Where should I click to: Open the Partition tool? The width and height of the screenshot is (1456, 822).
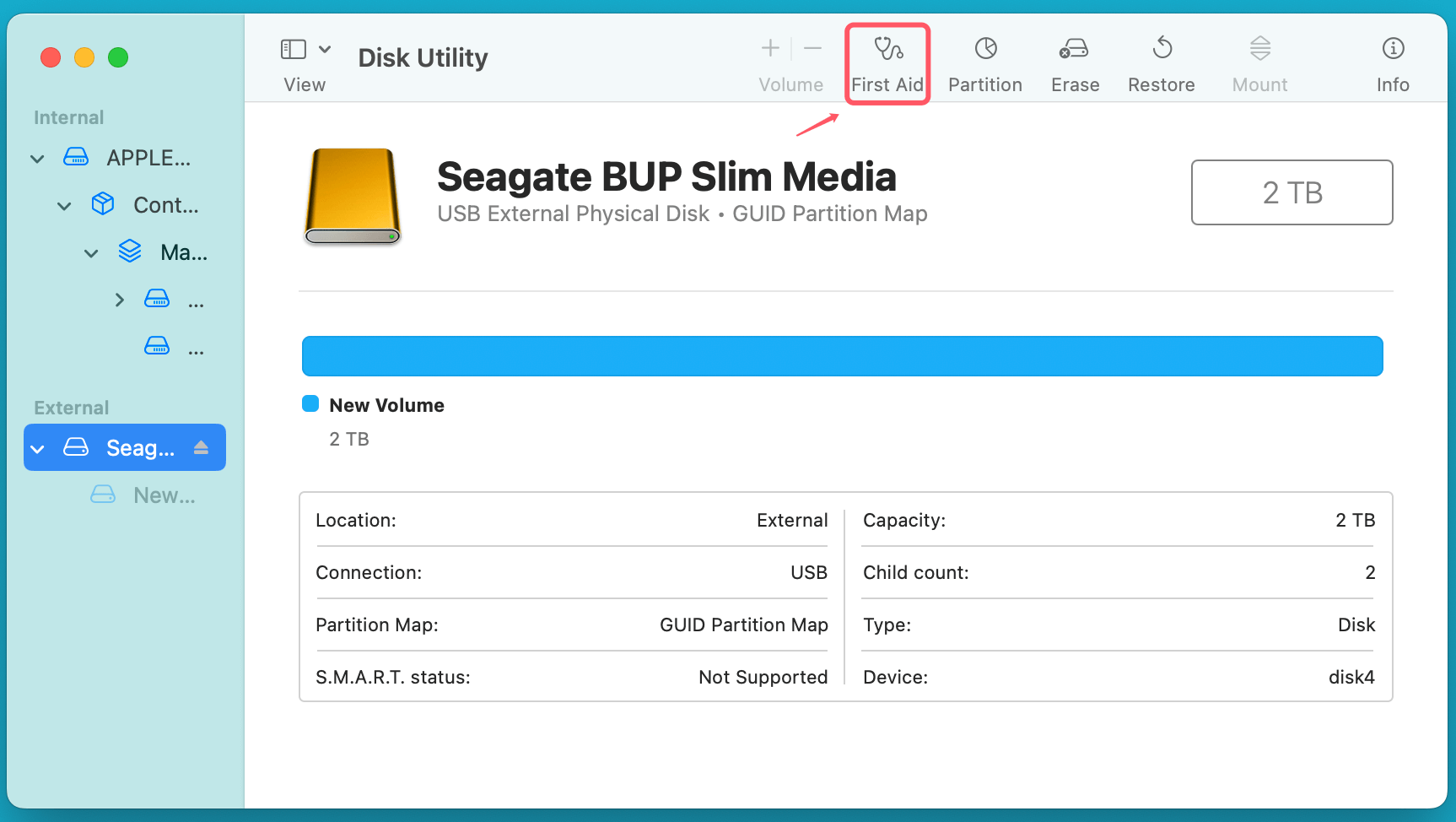click(984, 62)
